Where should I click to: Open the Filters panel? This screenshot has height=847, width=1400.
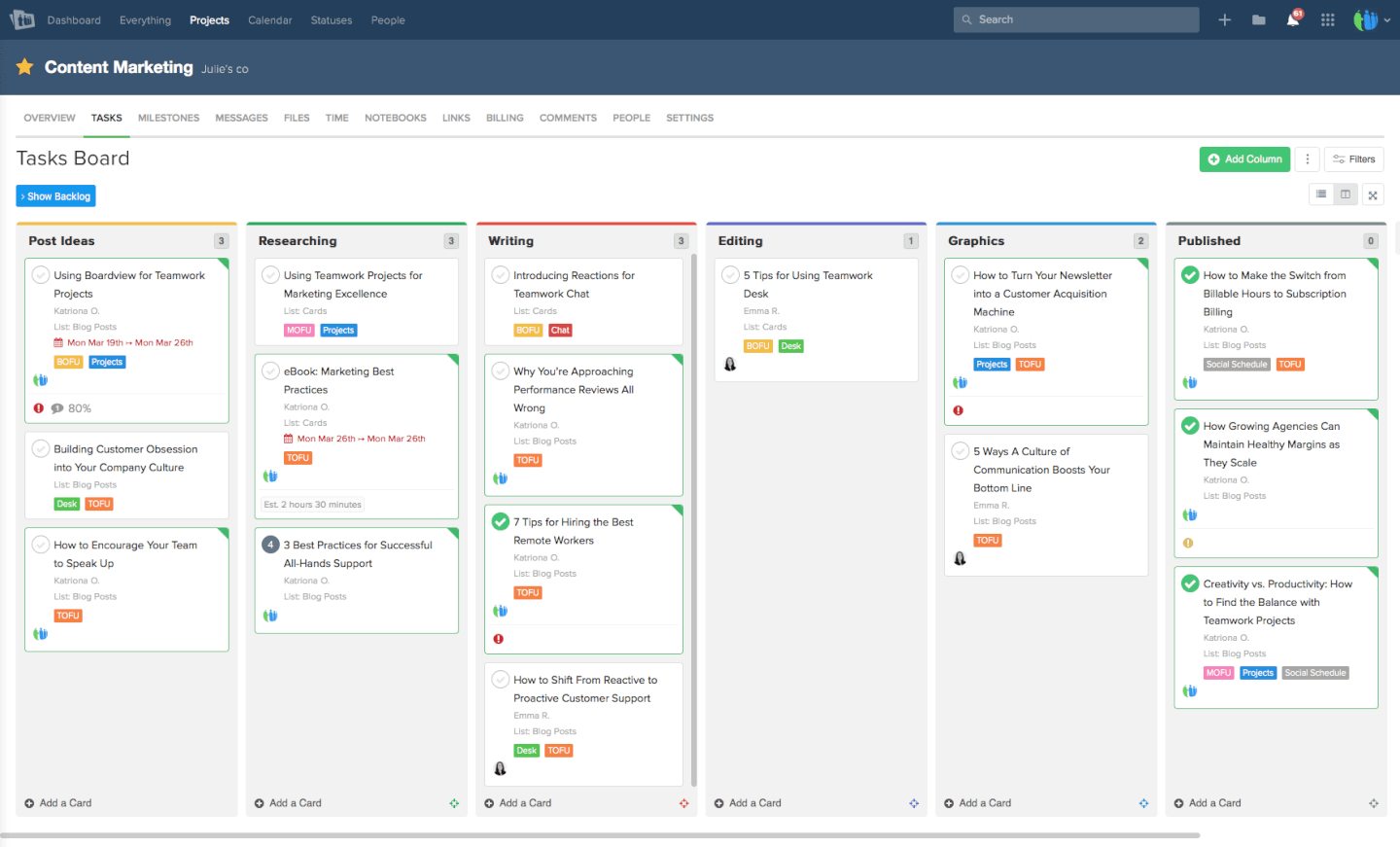coord(1353,159)
